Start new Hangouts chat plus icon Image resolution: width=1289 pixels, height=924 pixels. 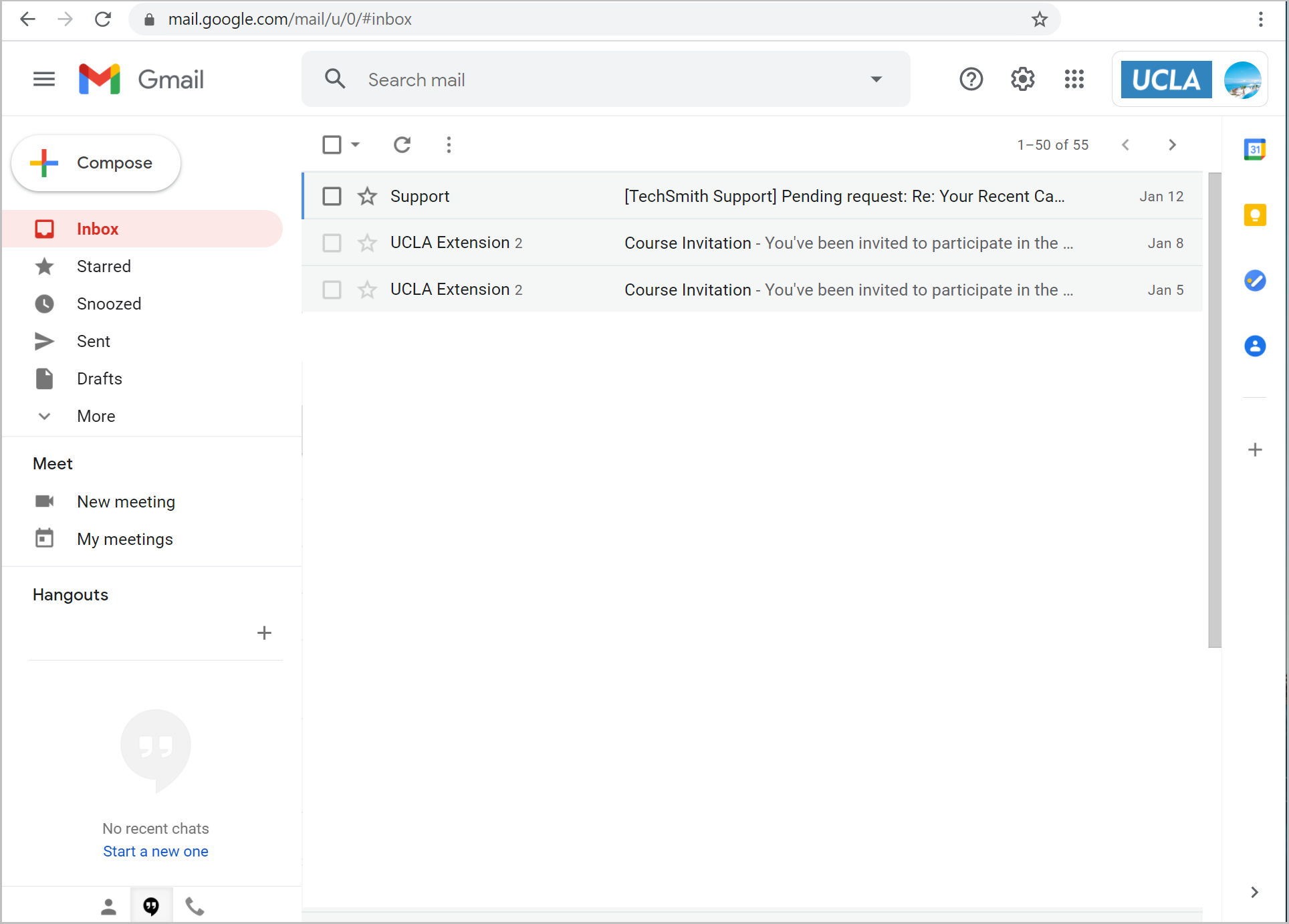(x=264, y=632)
